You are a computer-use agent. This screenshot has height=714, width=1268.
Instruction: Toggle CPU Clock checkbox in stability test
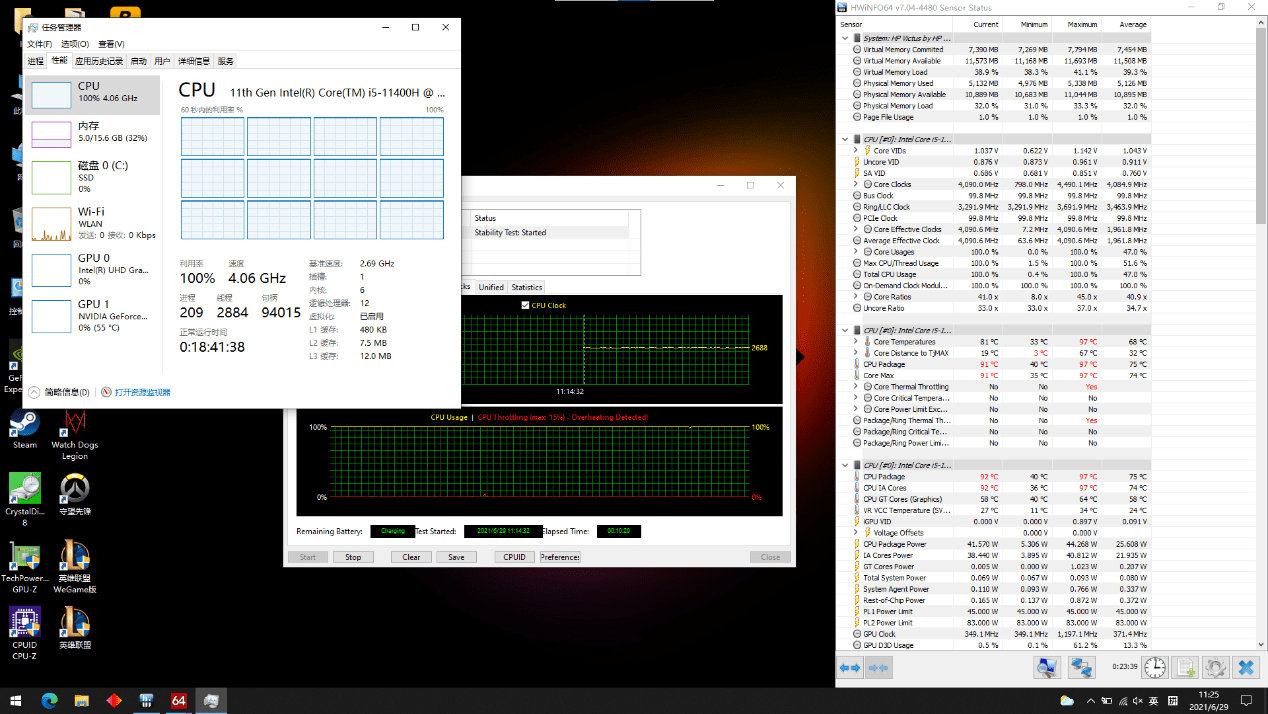point(525,305)
